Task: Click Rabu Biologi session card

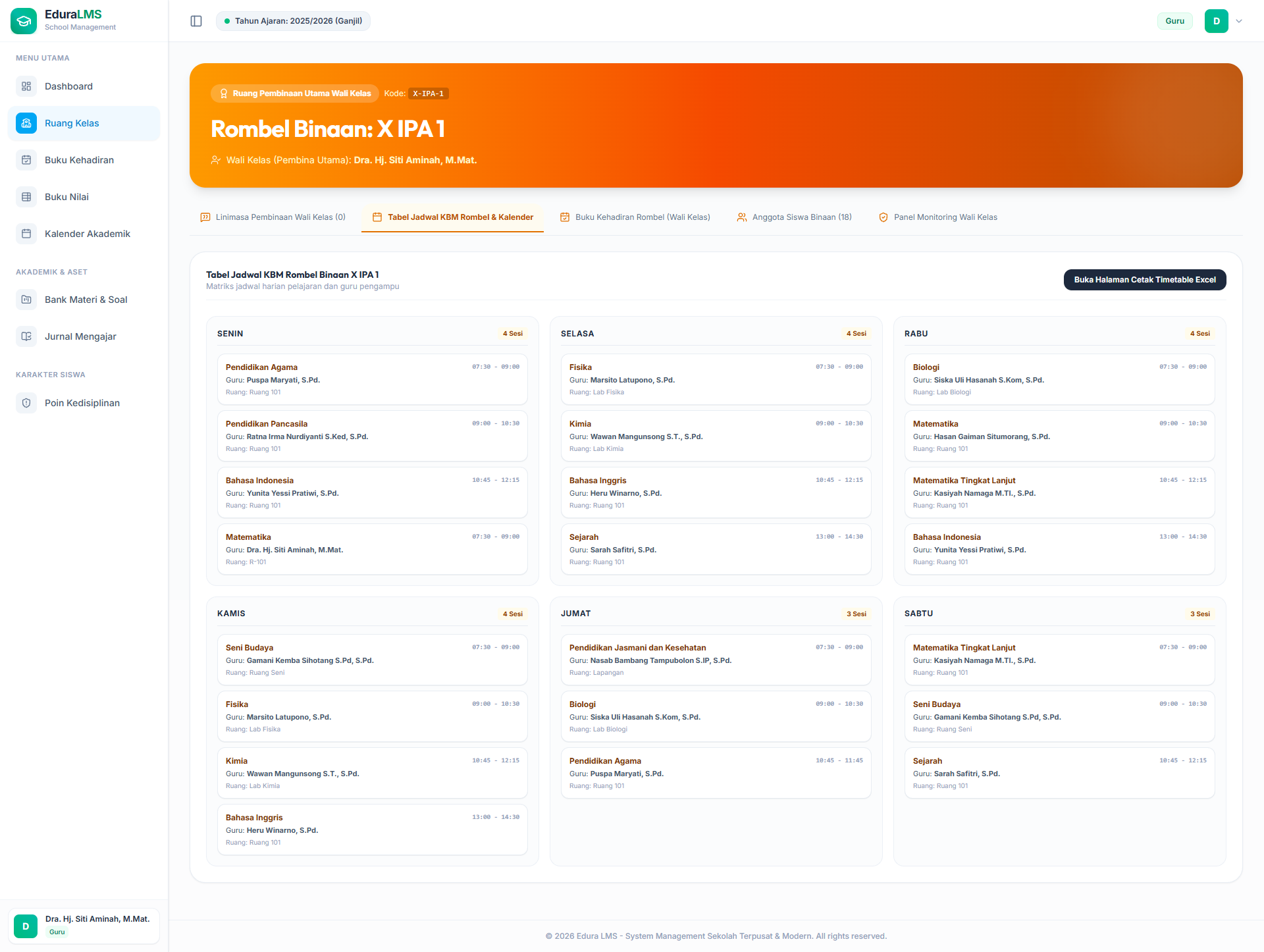Action: (x=1060, y=379)
